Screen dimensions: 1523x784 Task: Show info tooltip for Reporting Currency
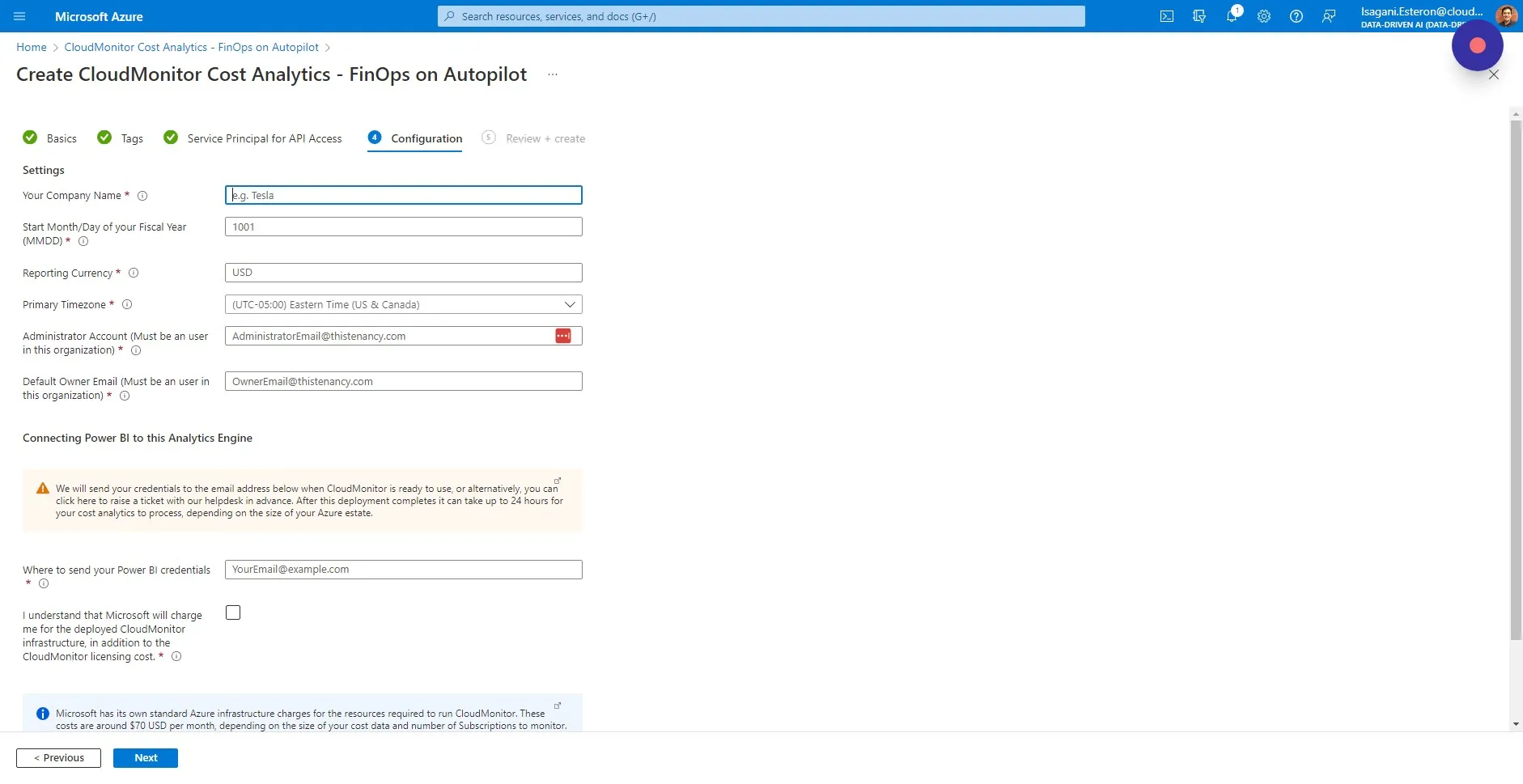tap(134, 273)
